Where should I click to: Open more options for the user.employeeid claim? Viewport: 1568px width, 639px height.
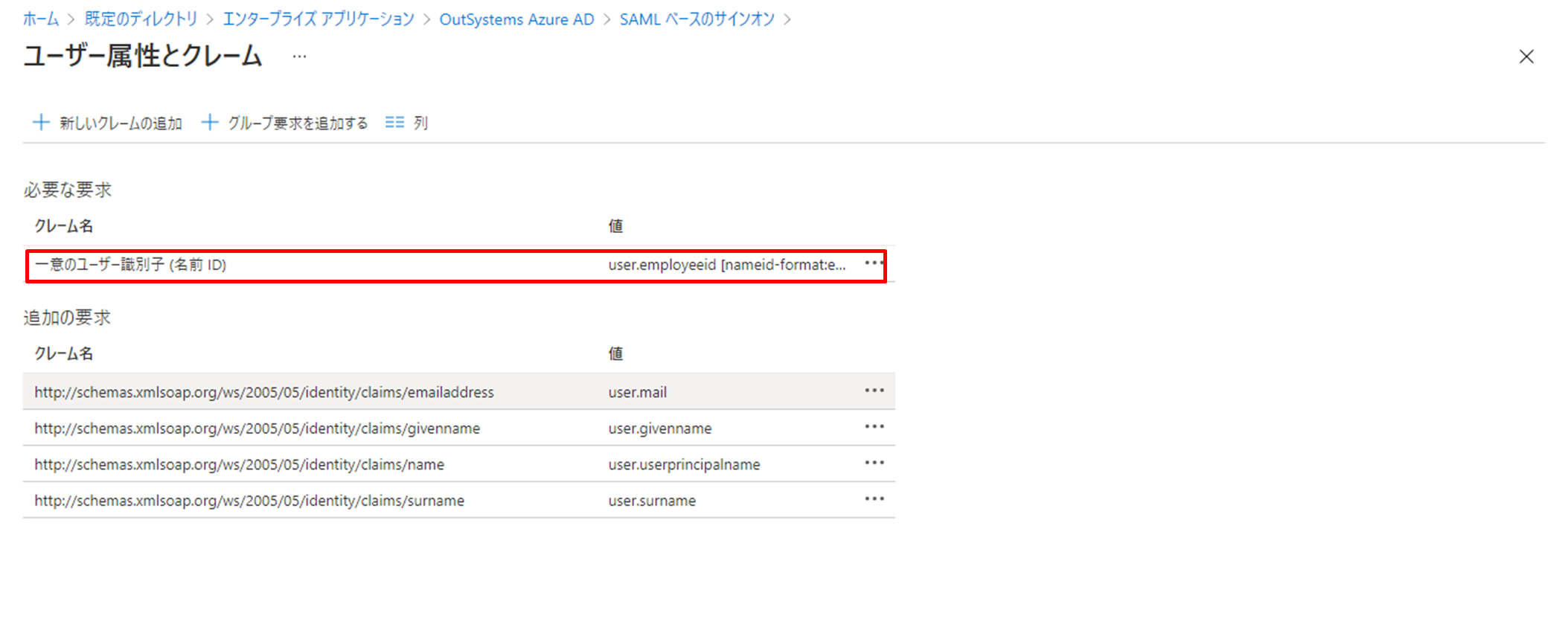pos(874,263)
